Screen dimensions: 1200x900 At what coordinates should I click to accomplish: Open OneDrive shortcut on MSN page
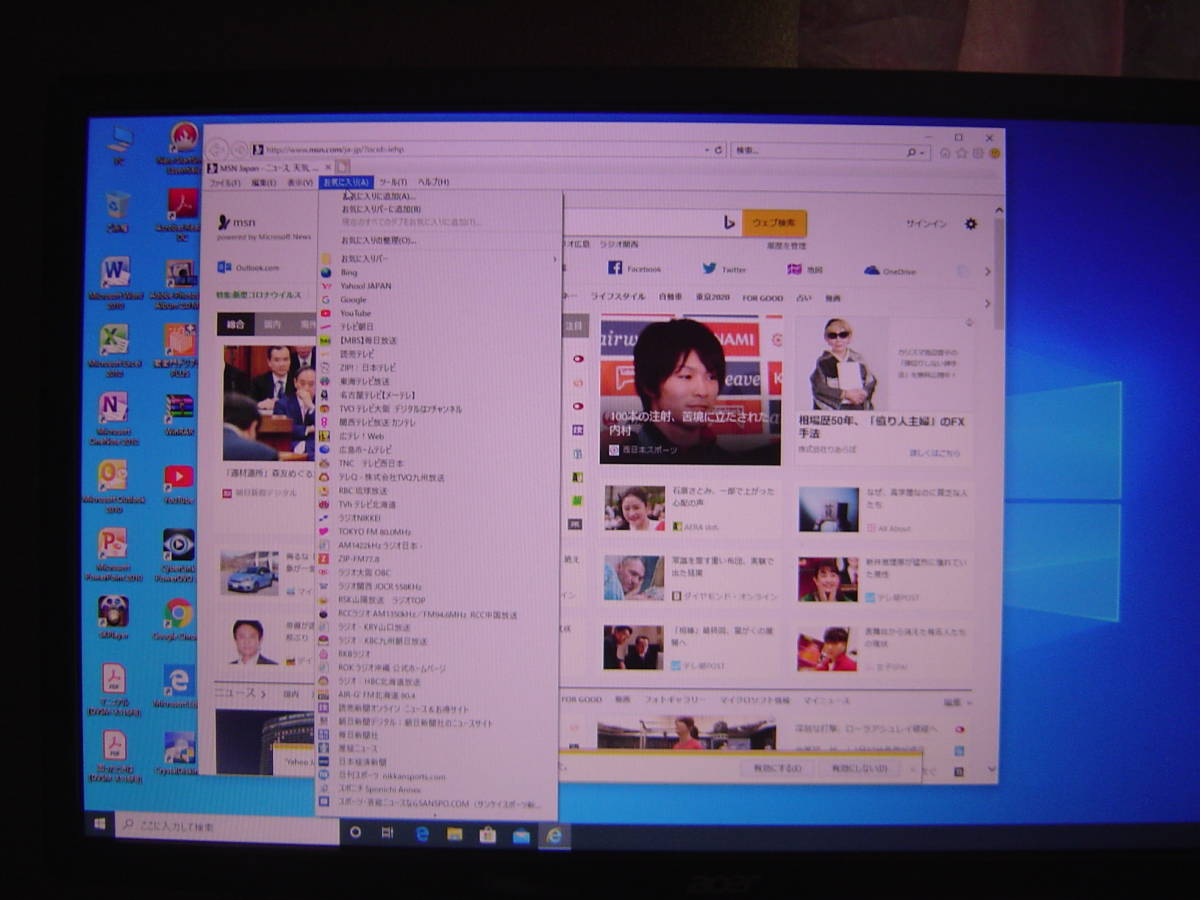pyautogui.click(x=890, y=271)
